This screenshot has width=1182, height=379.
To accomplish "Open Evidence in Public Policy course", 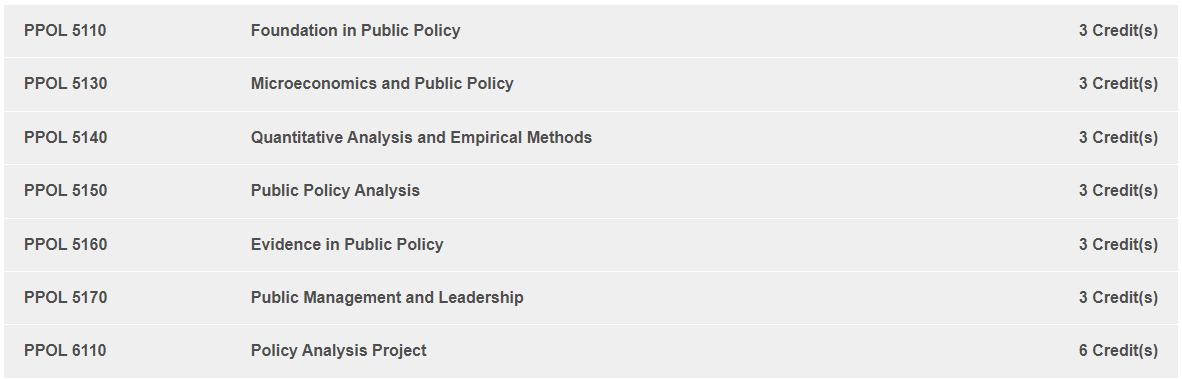I will 347,245.
